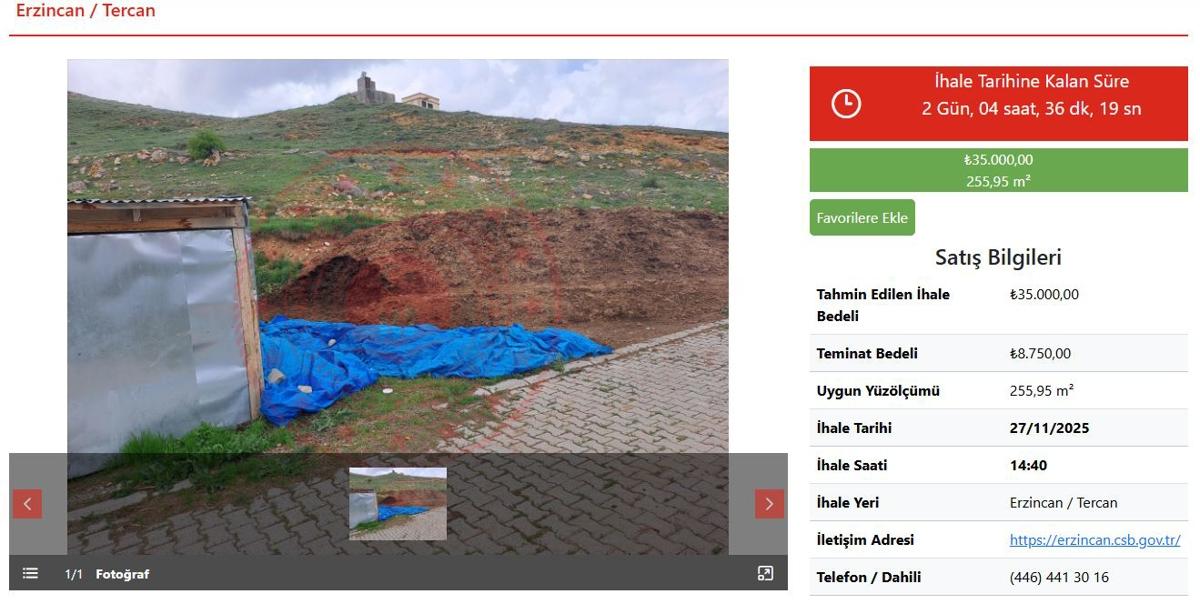The height and width of the screenshot is (604, 1200).
Task: Click the 1/1 Fotoğraf counter label
Action: point(107,574)
